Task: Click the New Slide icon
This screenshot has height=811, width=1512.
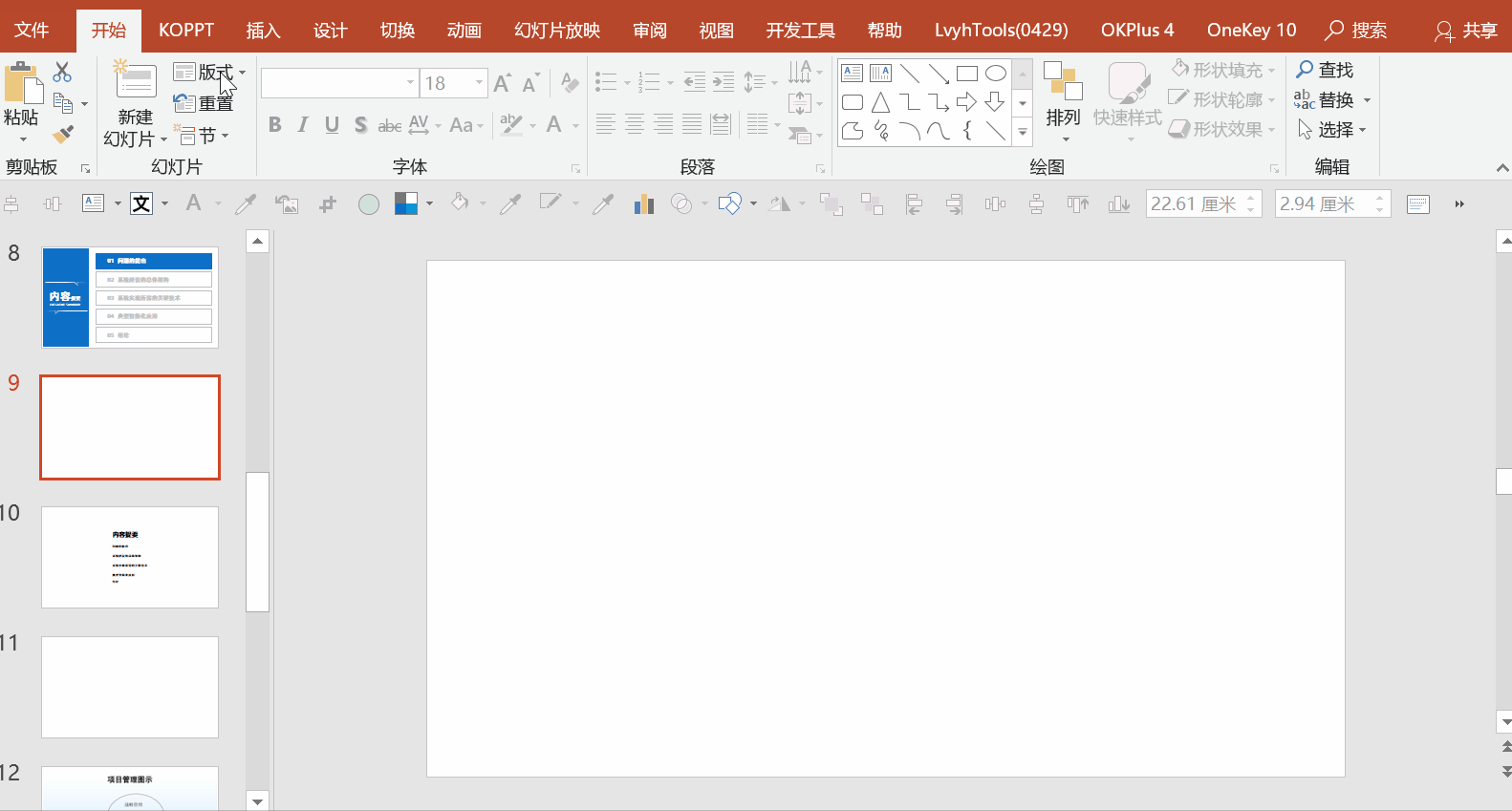Action: pos(135,81)
